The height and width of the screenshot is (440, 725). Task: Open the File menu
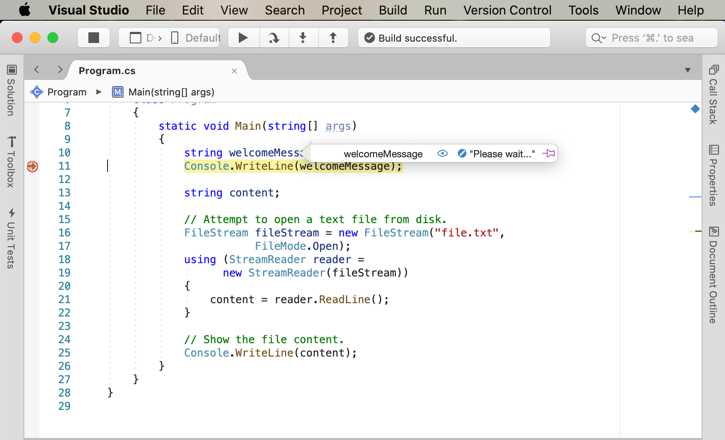coord(155,10)
